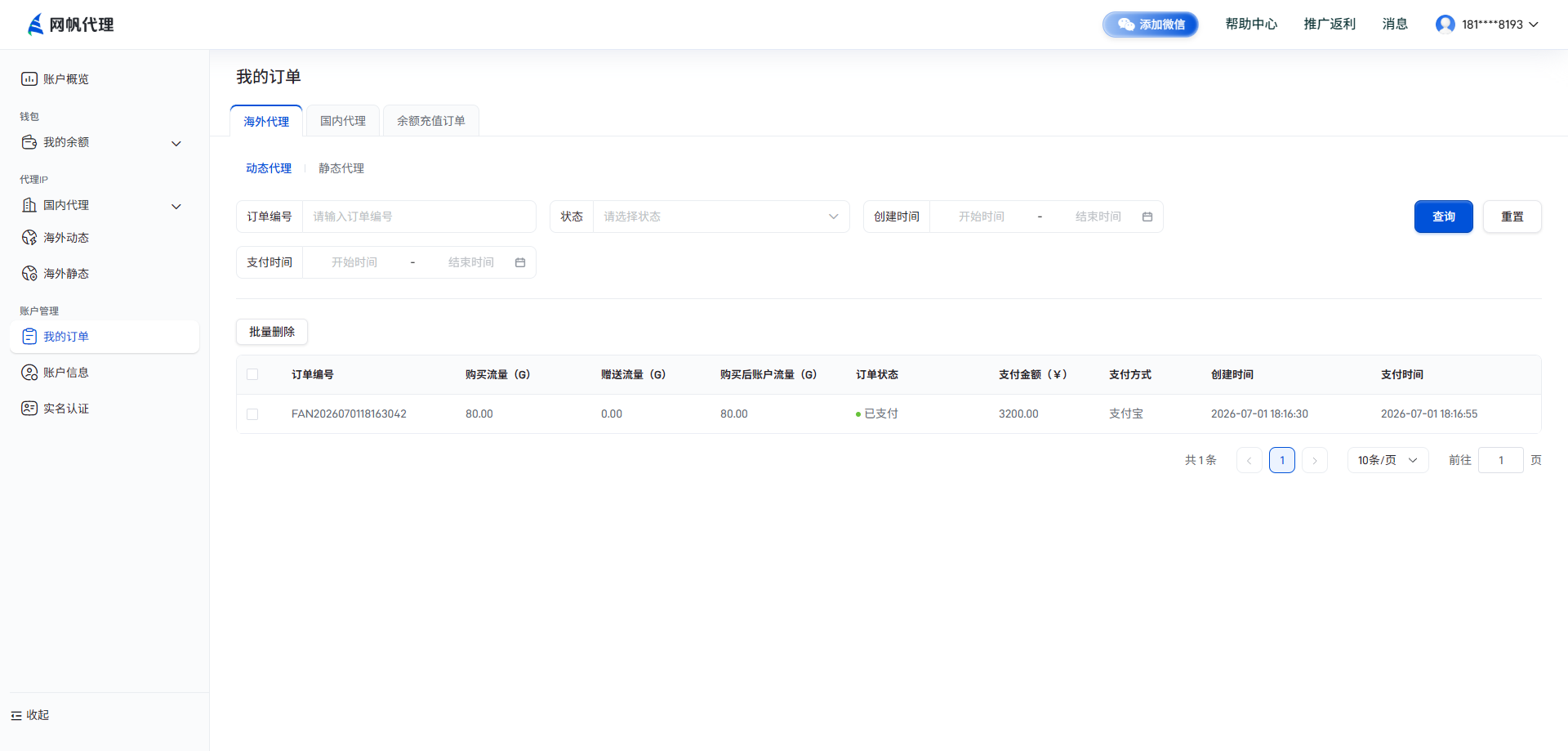Click the 赠送流量 value 0.00
Image resolution: width=1568 pixels, height=751 pixels.
(x=612, y=414)
